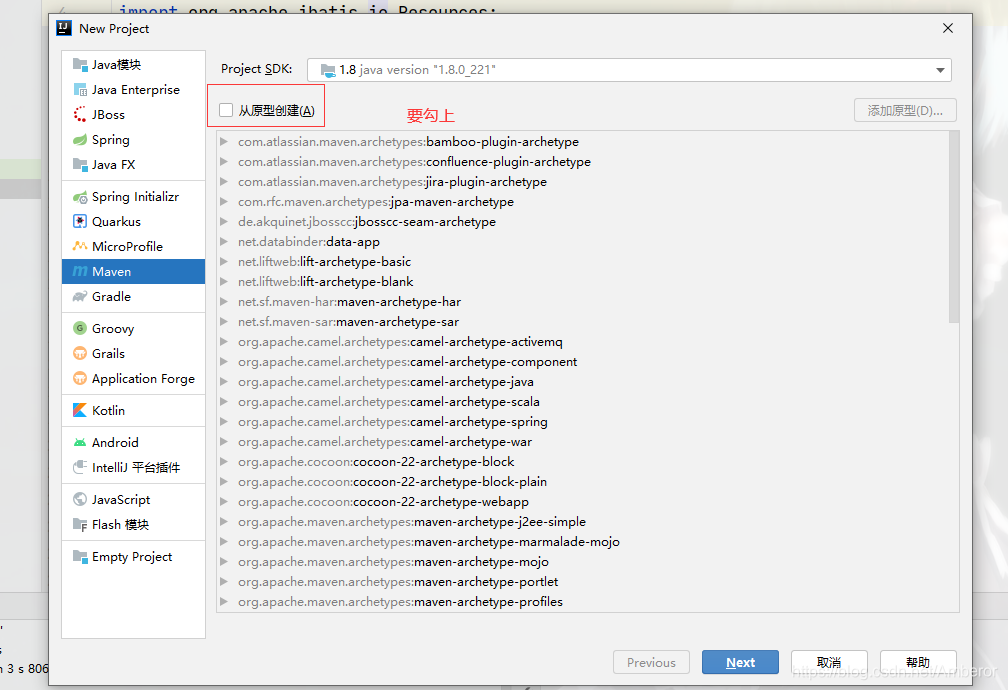
Task: Click the SDK folder icon in combo box
Action: coord(328,70)
